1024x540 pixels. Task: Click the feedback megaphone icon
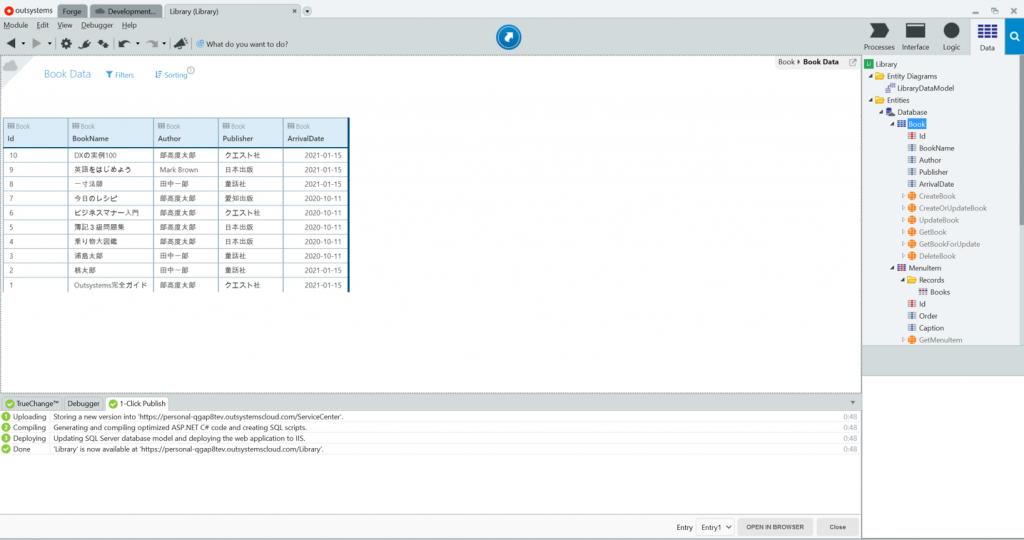click(x=180, y=44)
